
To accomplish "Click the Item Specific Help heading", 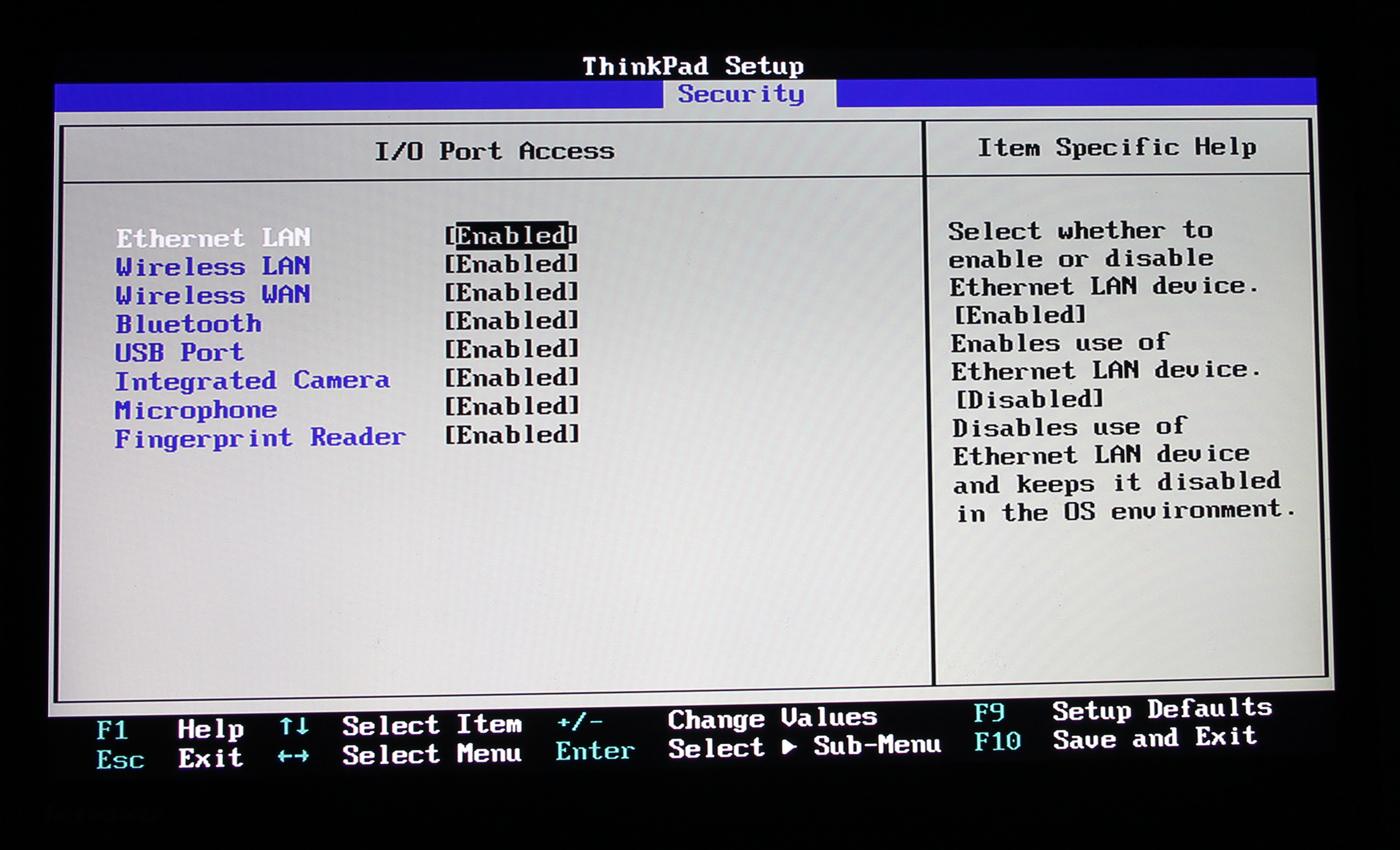I will 1116,148.
